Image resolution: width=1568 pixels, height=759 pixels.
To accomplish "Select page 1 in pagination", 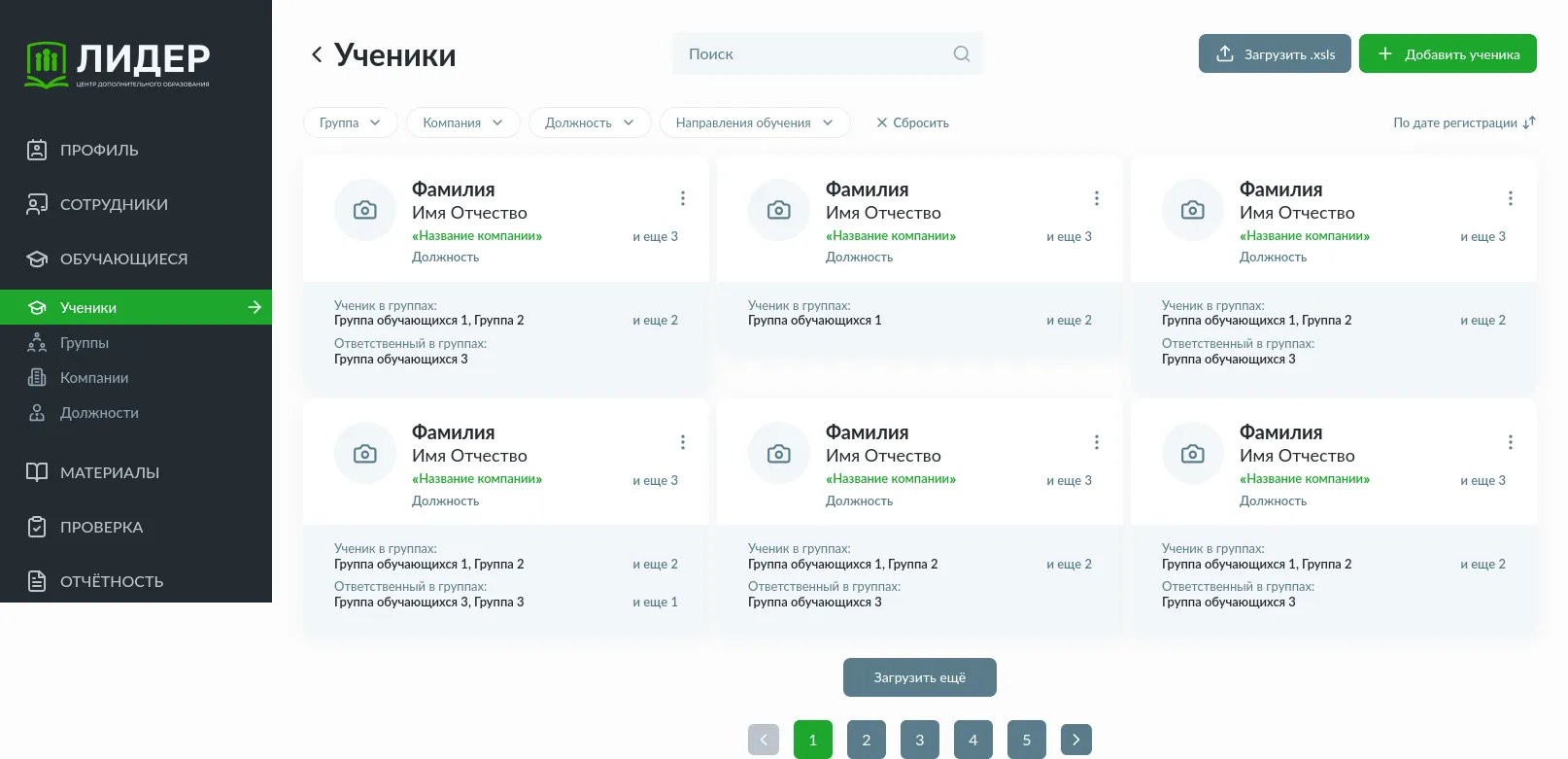I will (x=813, y=740).
